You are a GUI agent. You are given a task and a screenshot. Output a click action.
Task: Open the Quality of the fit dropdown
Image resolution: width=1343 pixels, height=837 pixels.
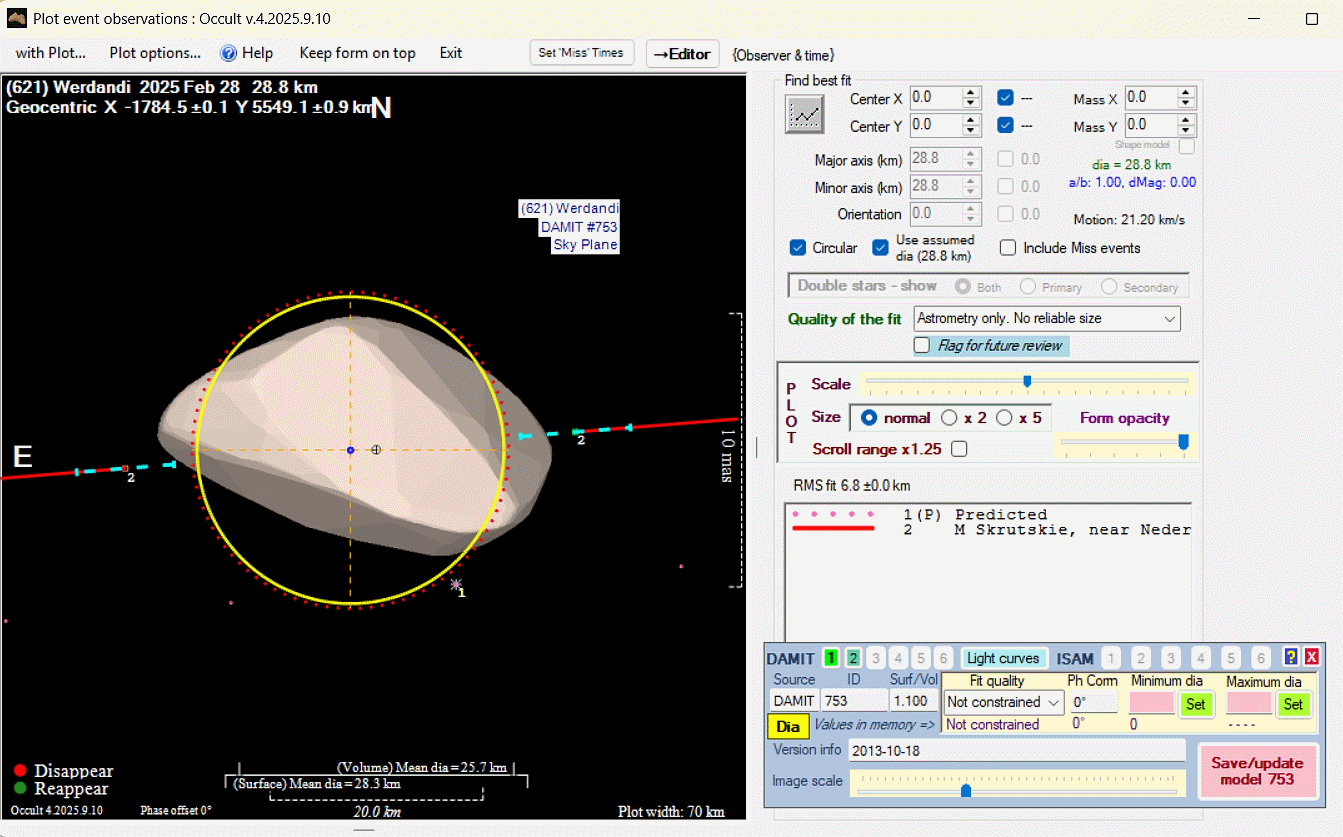pyautogui.click(x=1047, y=319)
